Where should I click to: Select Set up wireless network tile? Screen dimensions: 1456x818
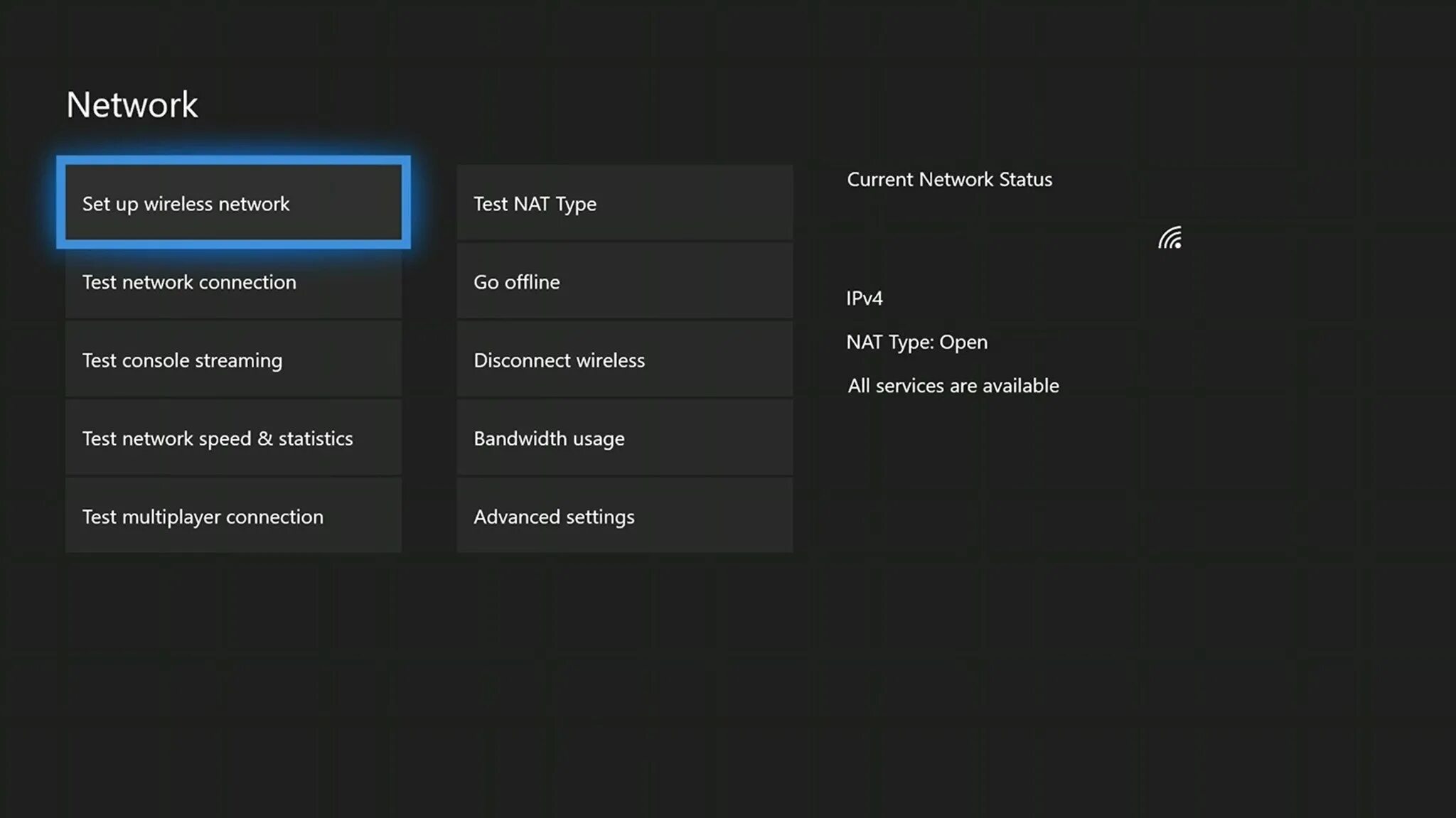[233, 203]
